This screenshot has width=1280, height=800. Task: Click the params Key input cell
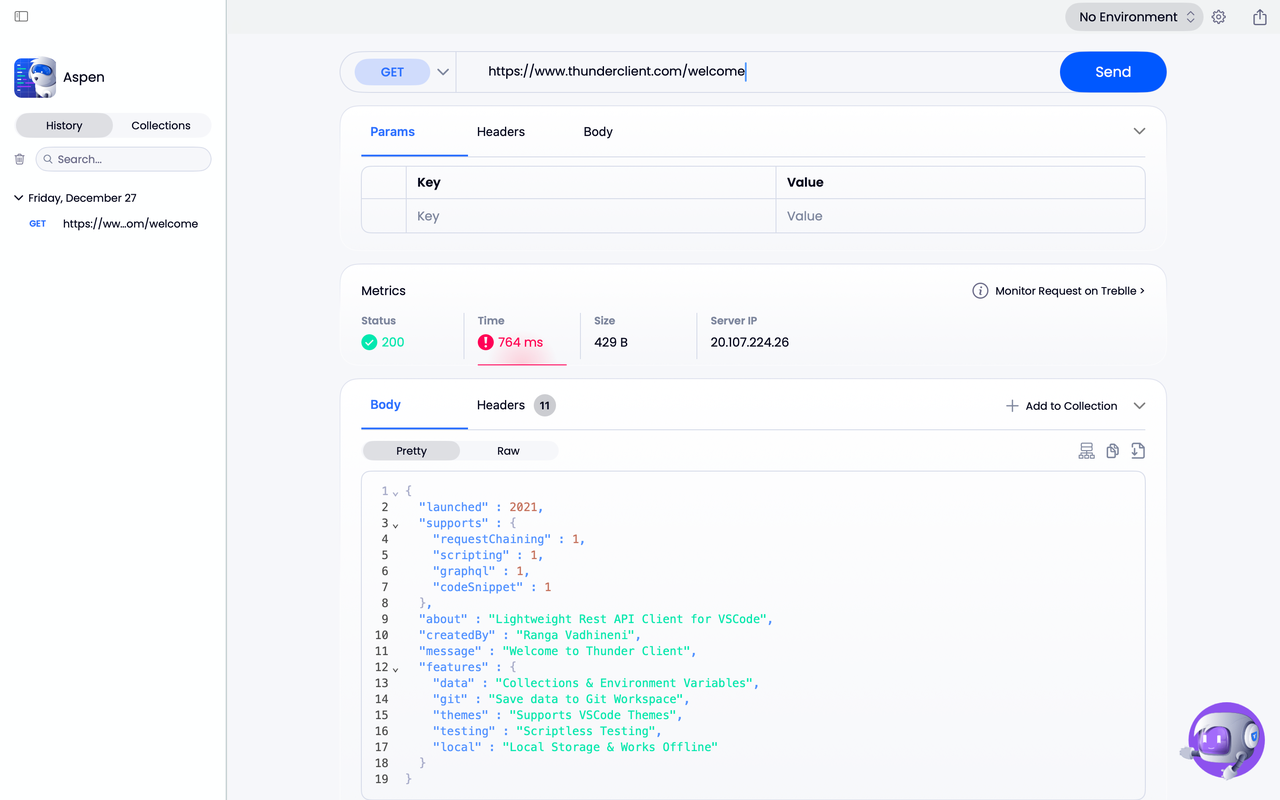(590, 216)
